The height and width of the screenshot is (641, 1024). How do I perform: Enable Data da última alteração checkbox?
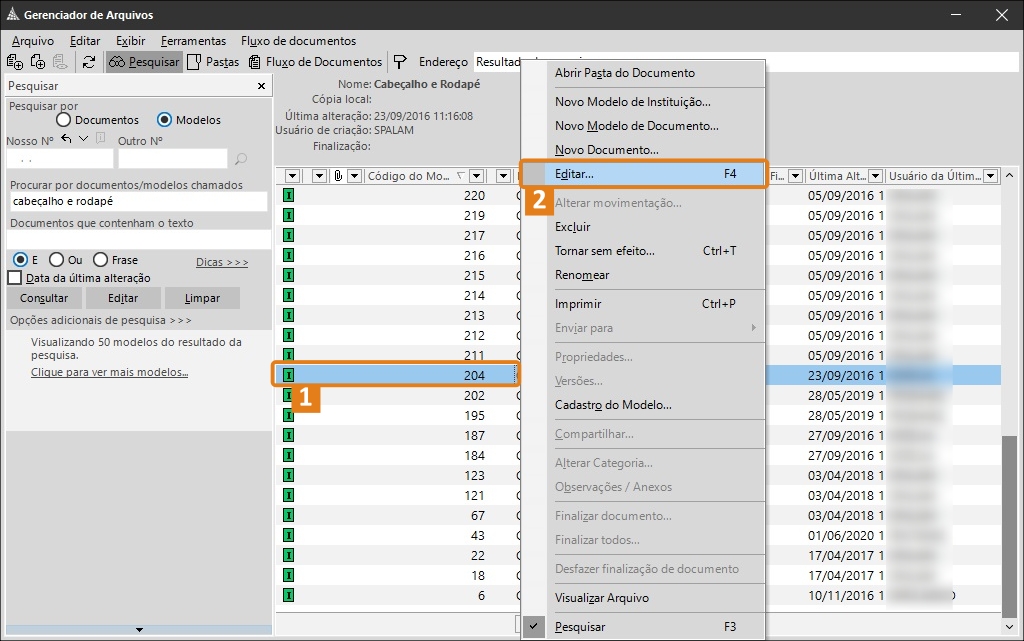click(x=15, y=278)
